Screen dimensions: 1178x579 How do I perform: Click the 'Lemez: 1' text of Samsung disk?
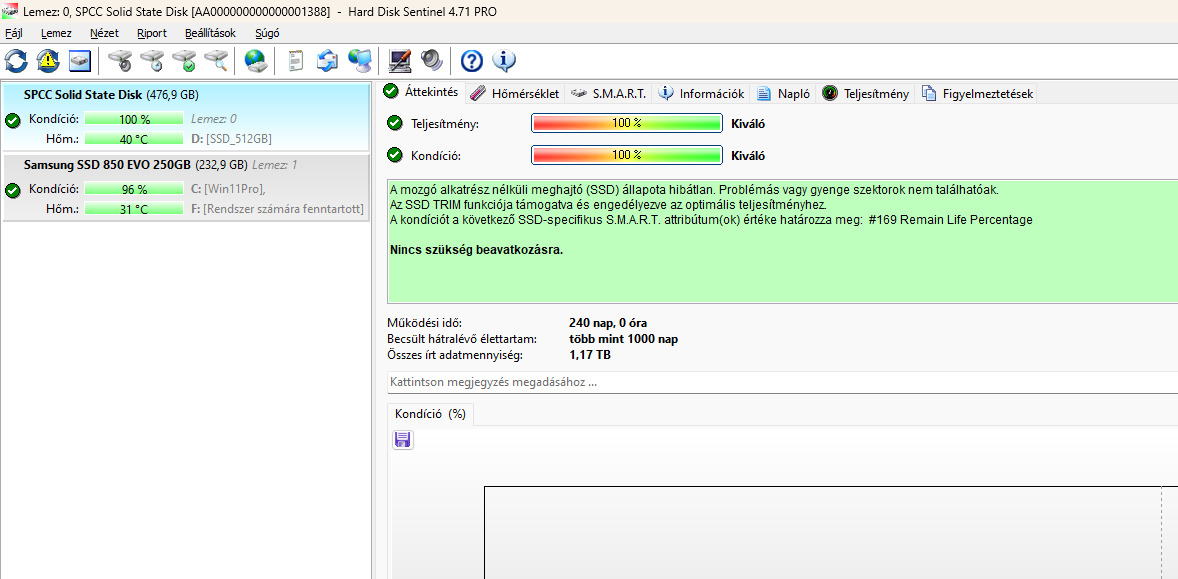click(x=275, y=164)
